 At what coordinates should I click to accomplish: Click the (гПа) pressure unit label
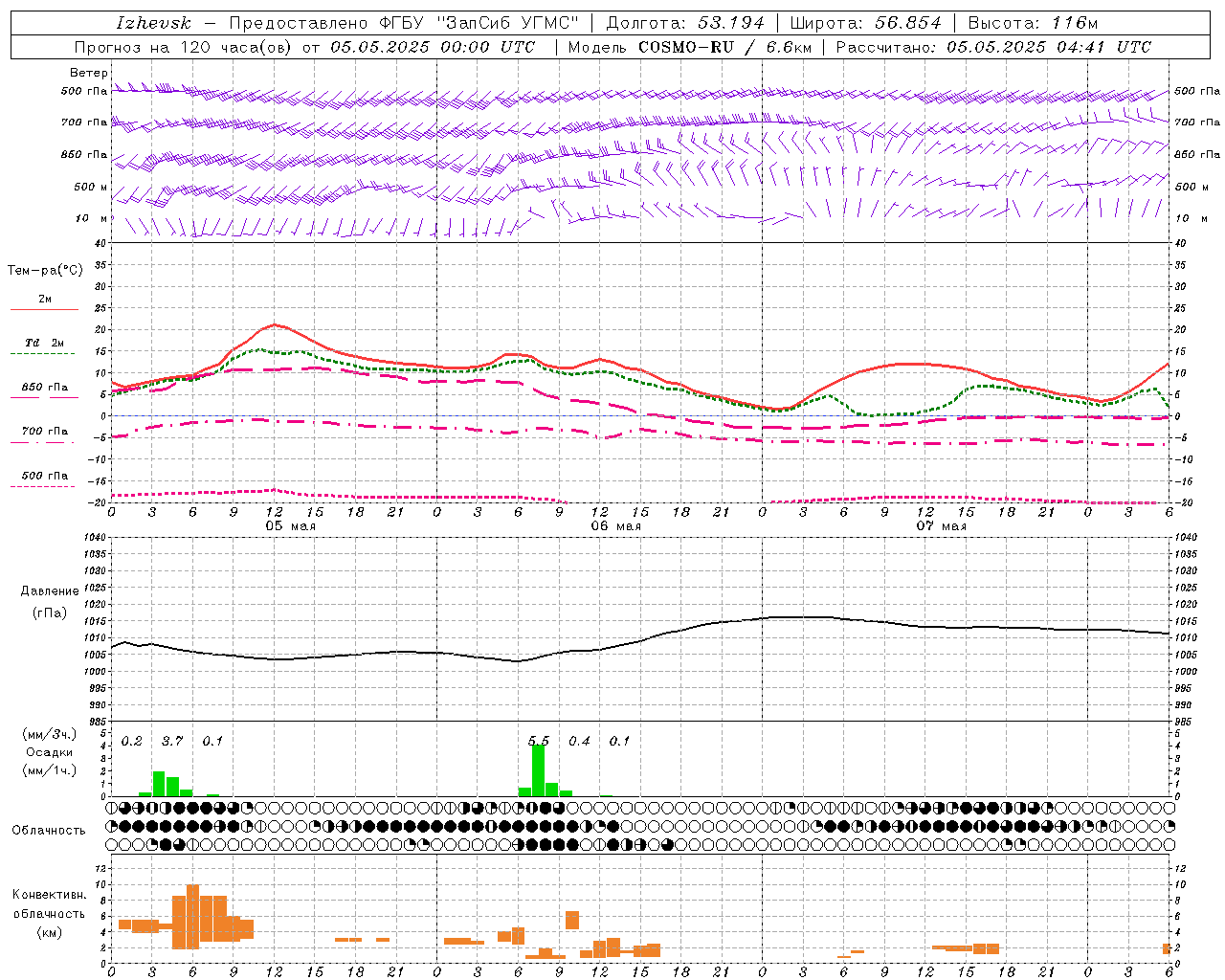[x=50, y=613]
